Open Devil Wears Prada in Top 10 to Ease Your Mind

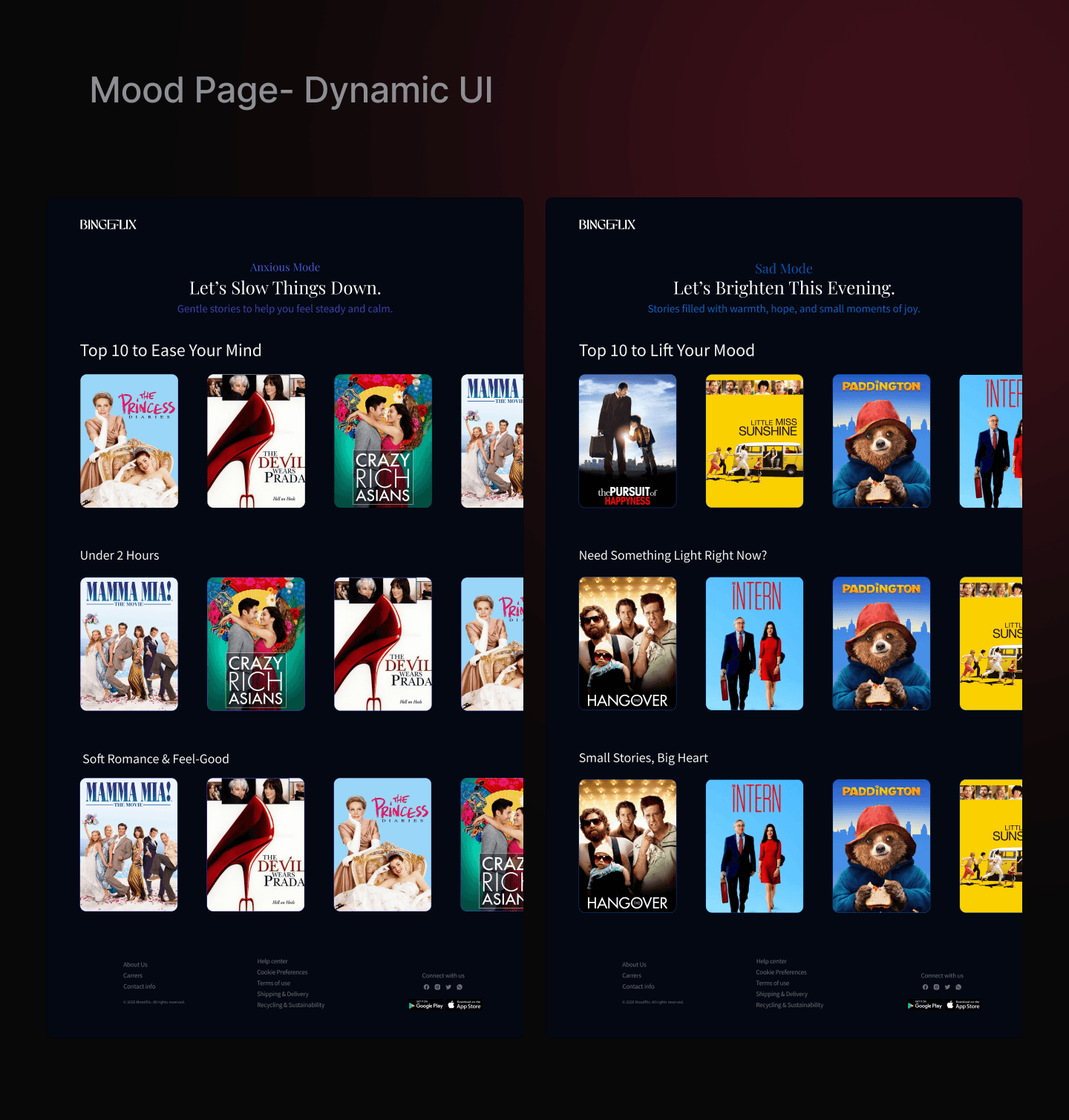click(256, 441)
